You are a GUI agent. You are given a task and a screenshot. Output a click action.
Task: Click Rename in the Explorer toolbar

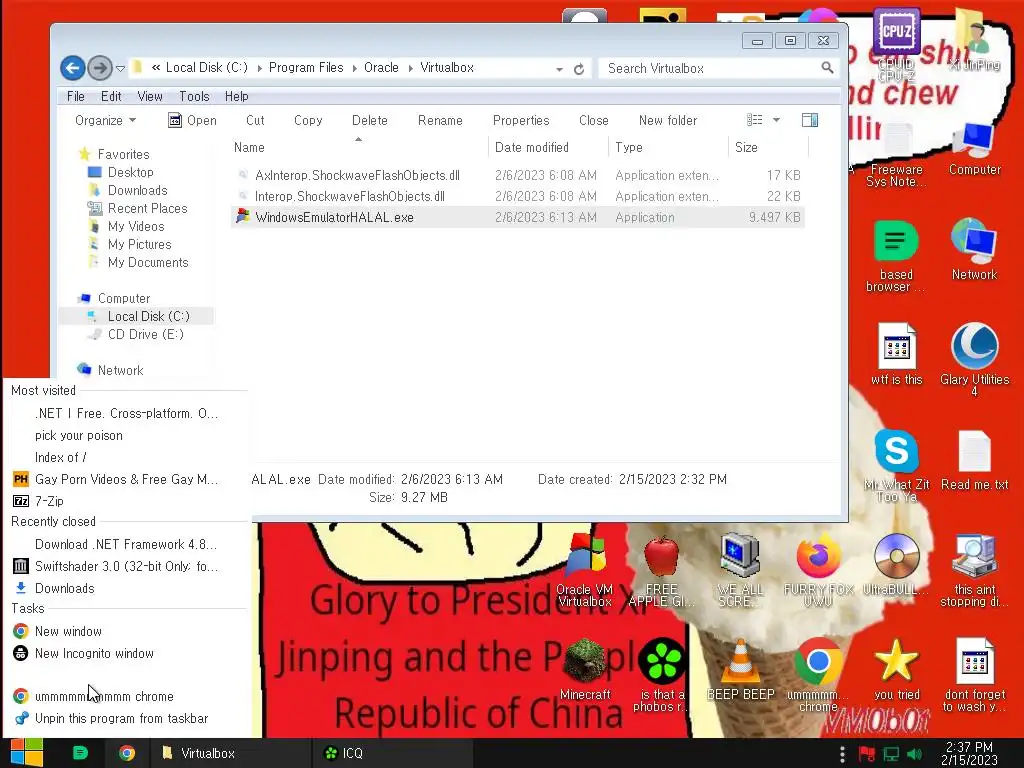[440, 120]
